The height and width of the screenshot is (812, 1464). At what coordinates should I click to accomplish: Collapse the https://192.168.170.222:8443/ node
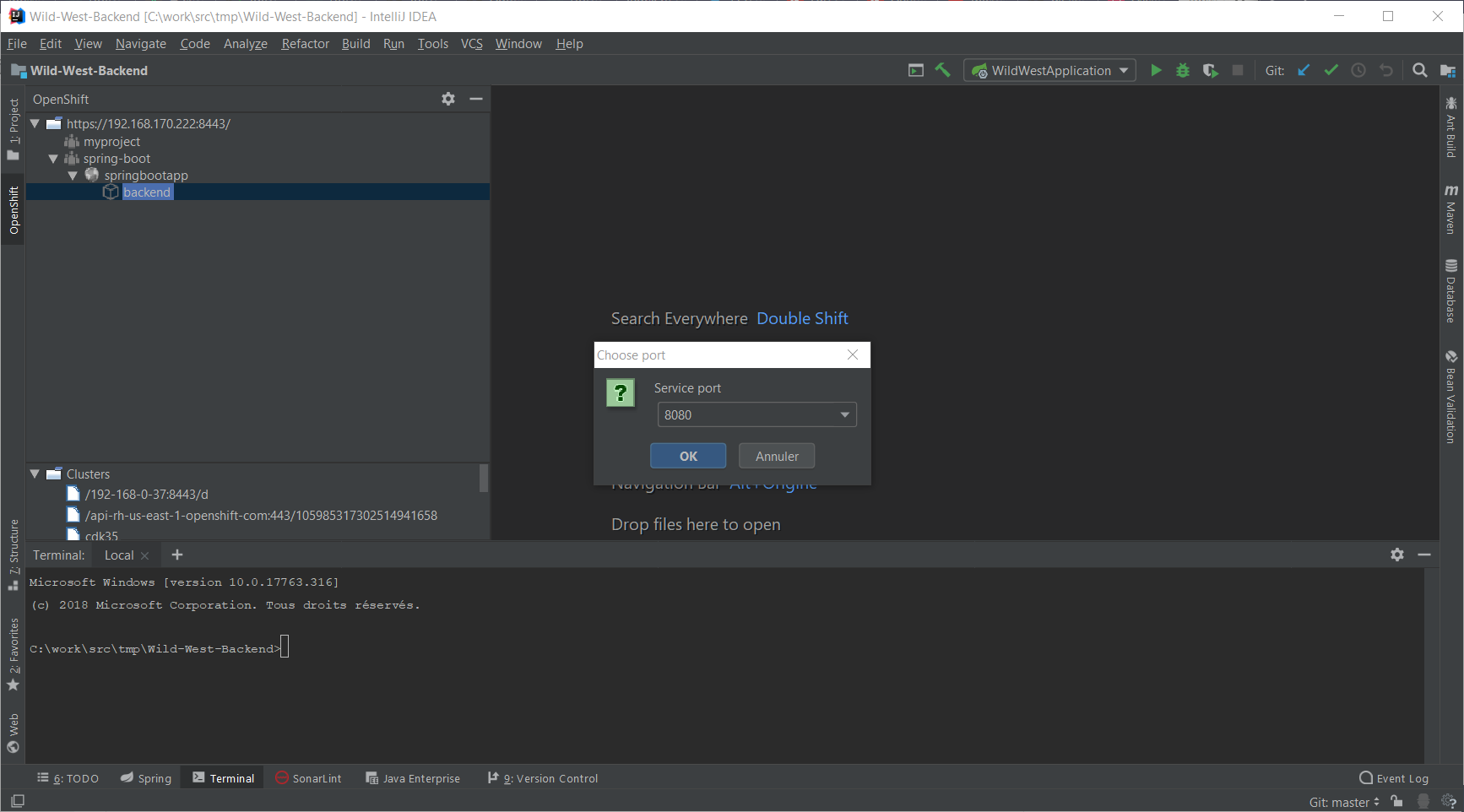[35, 123]
